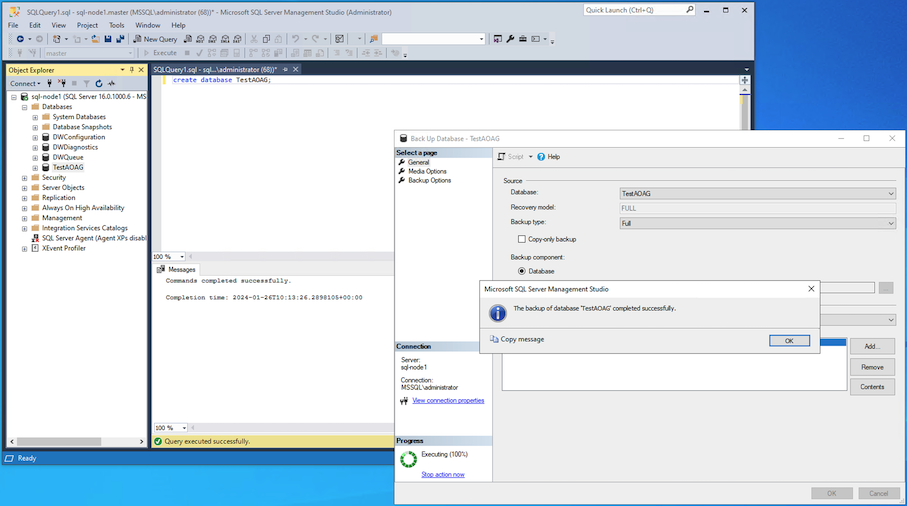Click the Find in Files icon
Viewport: 907px width, 506px height.
(374, 39)
